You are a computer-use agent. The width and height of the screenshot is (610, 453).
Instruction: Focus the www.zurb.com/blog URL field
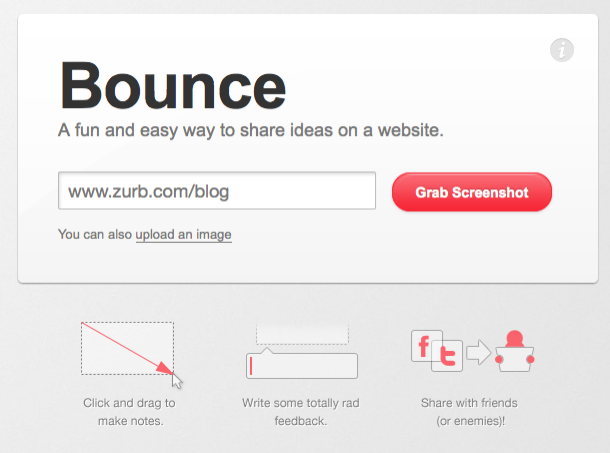click(x=217, y=191)
